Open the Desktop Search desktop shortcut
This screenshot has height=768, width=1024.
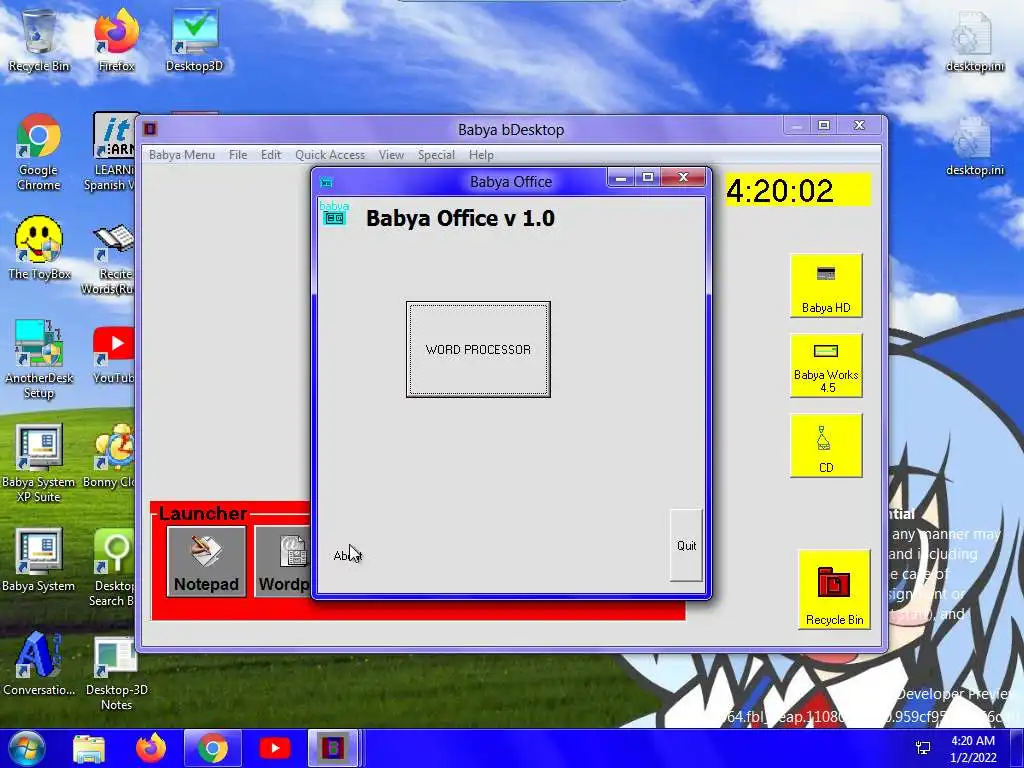click(x=112, y=568)
